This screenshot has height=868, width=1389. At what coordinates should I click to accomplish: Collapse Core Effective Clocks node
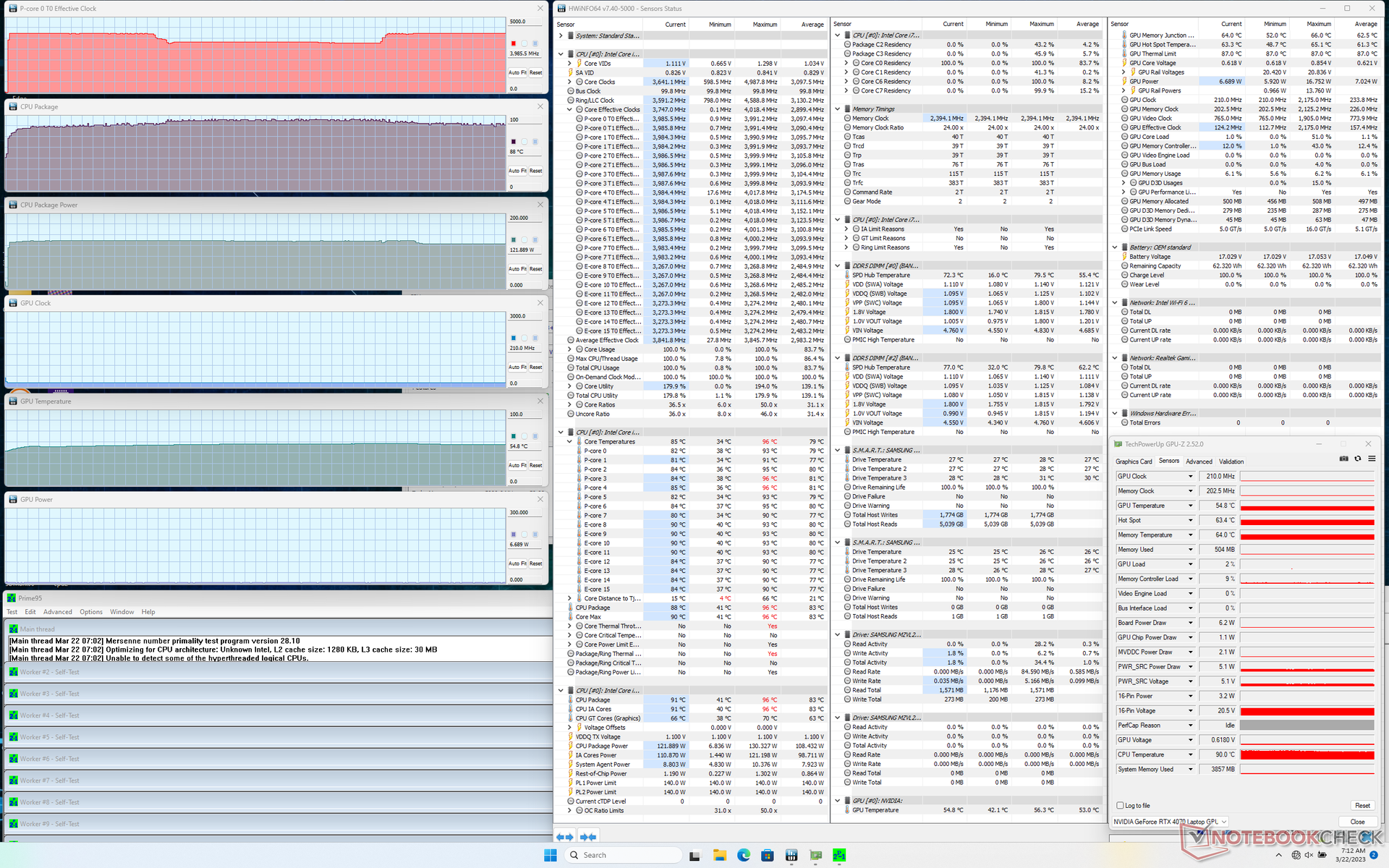coord(569,110)
